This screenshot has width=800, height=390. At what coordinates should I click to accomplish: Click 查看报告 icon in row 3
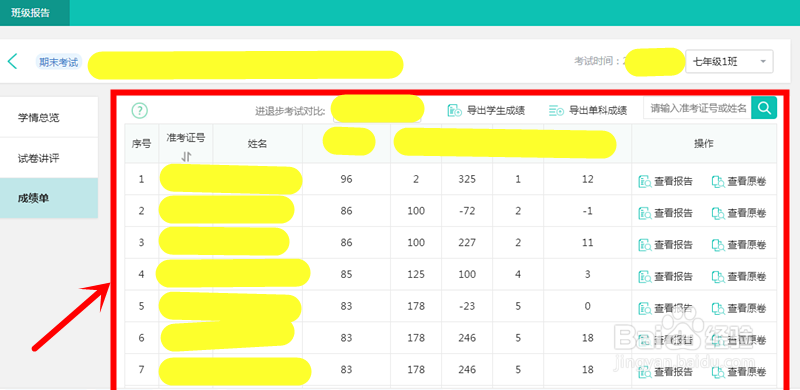pos(645,245)
